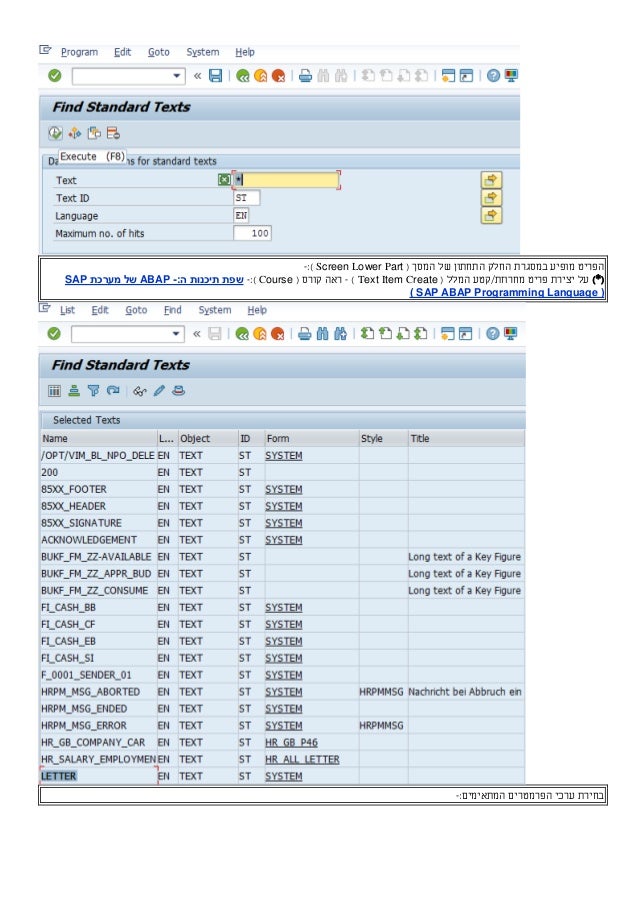
Task: Click the Change pencil icon in results toolbar
Action: click(x=159, y=391)
